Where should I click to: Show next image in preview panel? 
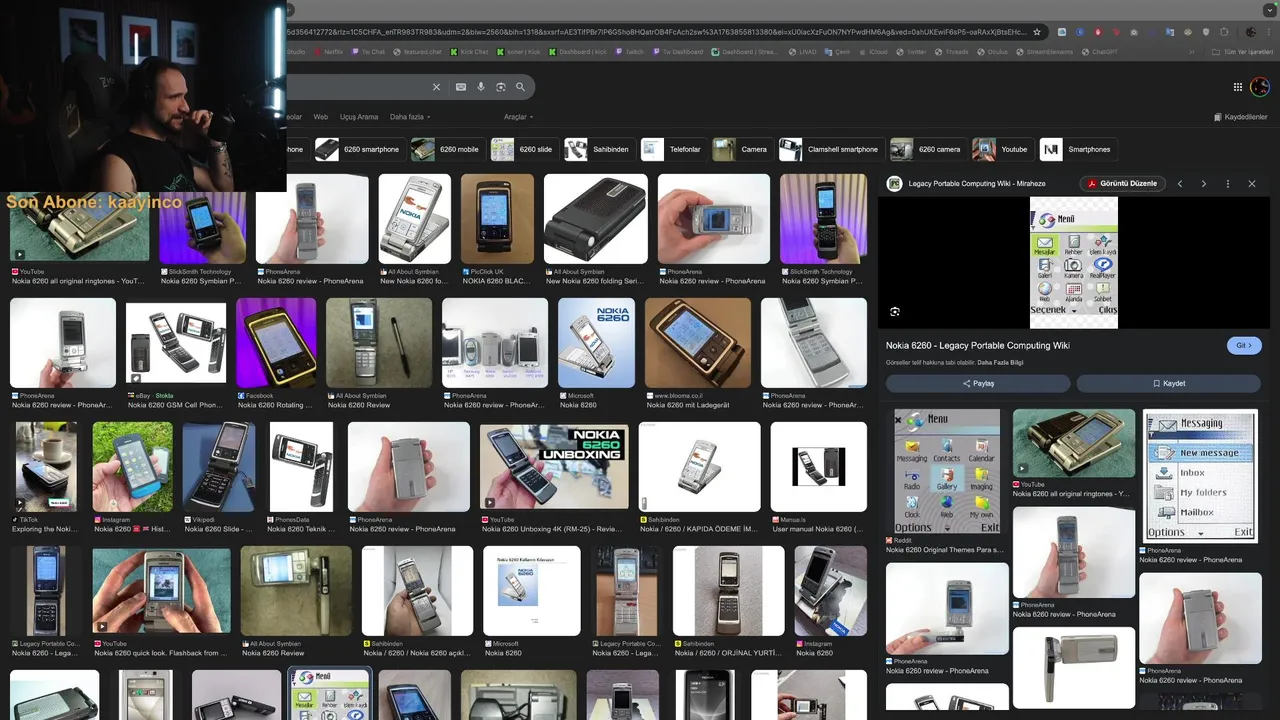(x=1203, y=184)
